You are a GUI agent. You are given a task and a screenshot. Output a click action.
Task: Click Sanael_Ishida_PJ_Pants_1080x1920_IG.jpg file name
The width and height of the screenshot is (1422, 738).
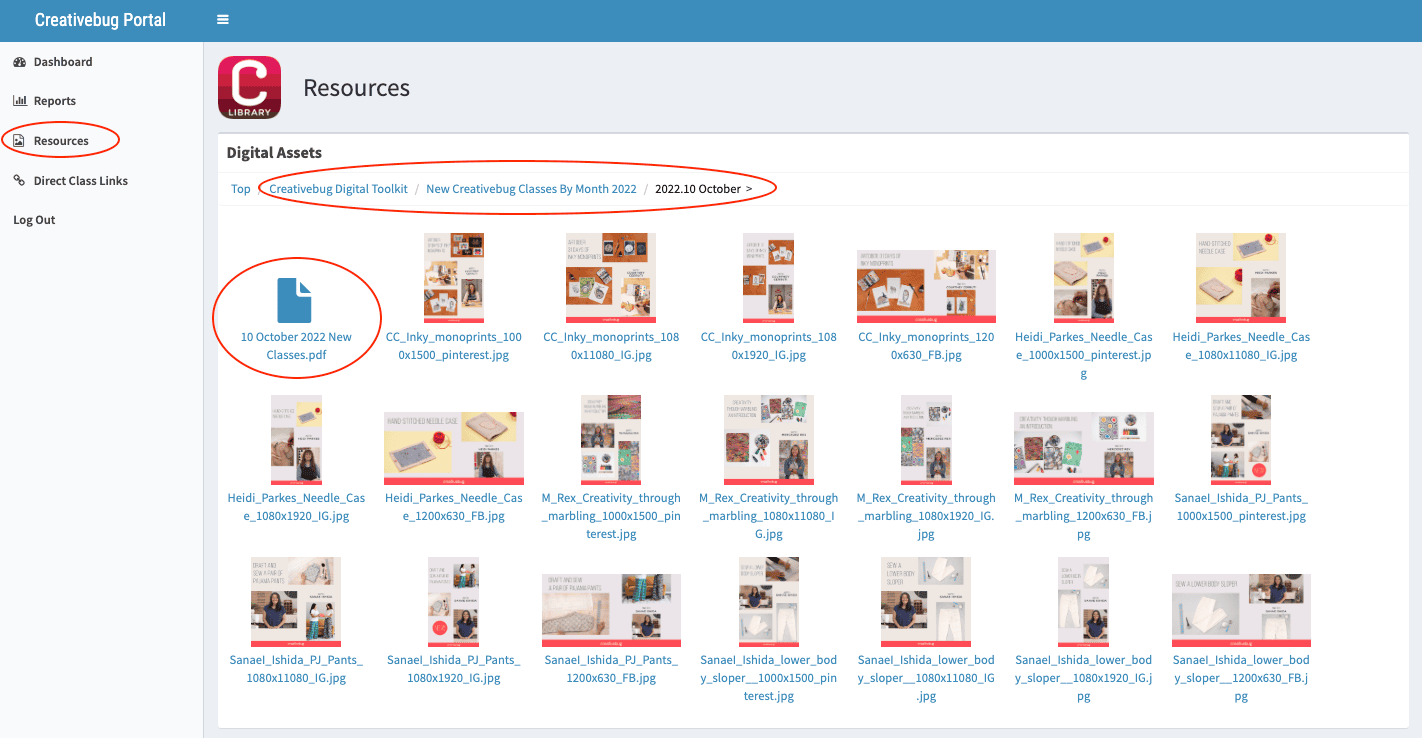(454, 669)
